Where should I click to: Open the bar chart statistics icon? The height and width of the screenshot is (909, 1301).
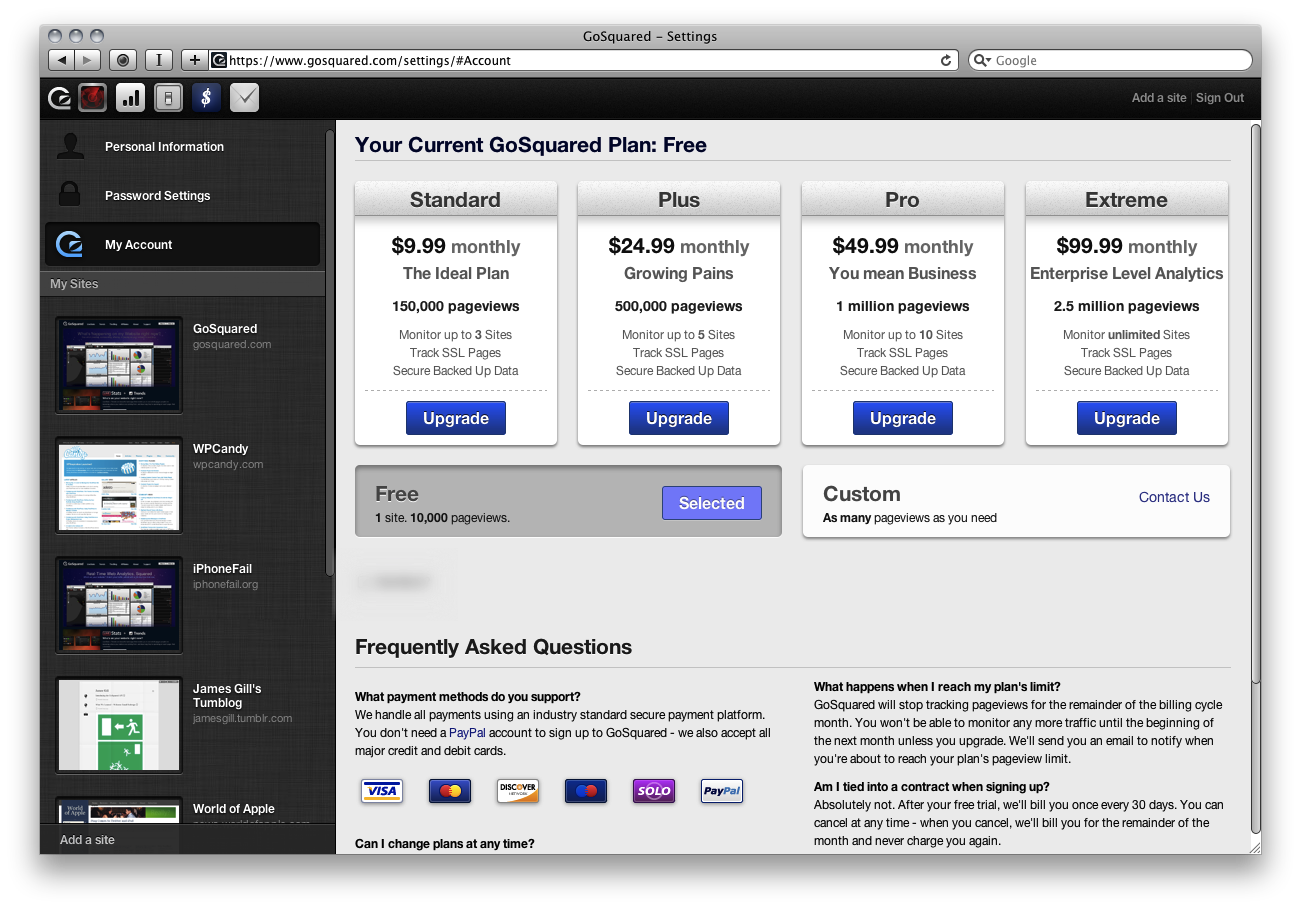click(131, 97)
